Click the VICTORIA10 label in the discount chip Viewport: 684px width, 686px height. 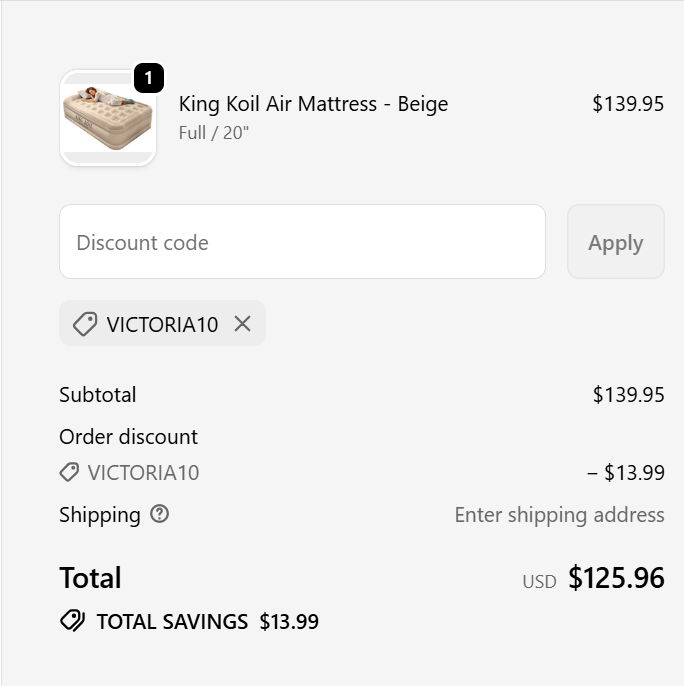162,324
